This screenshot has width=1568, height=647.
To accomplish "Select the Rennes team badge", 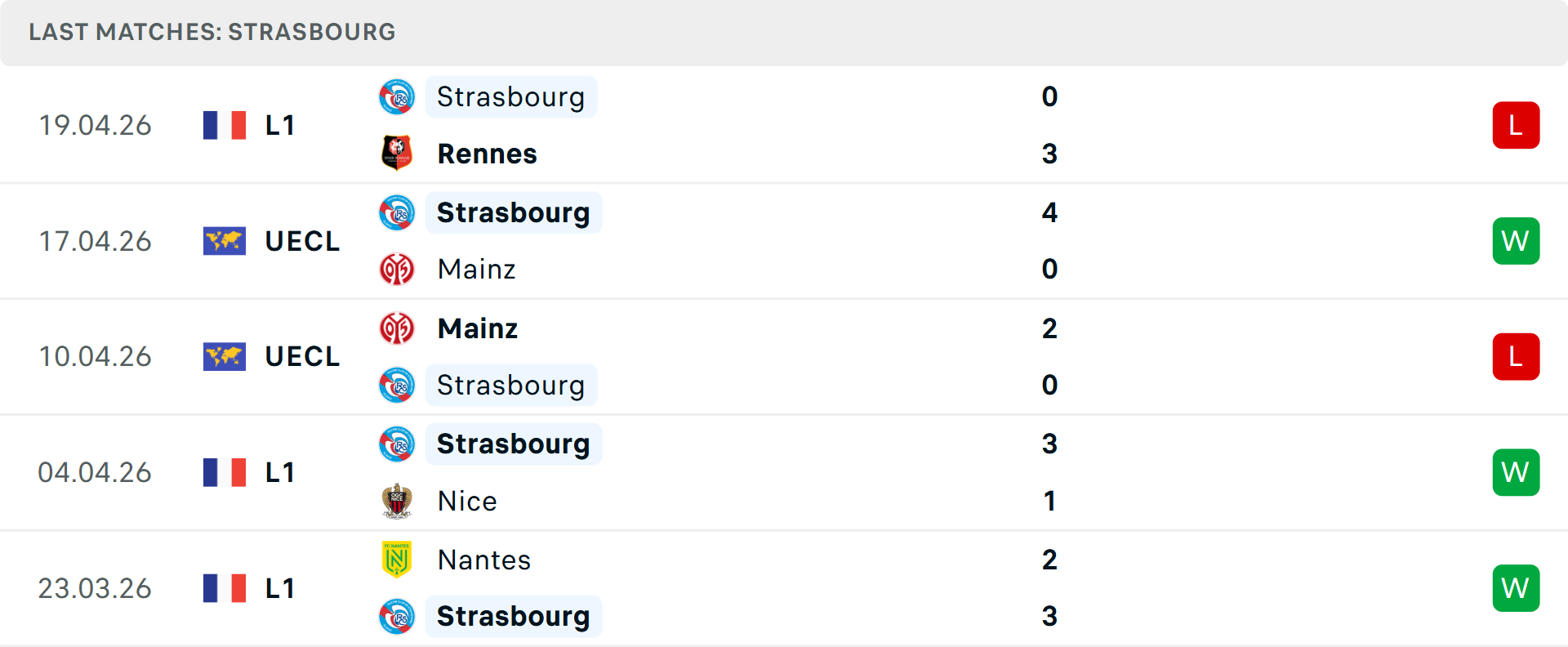I will pos(397,153).
